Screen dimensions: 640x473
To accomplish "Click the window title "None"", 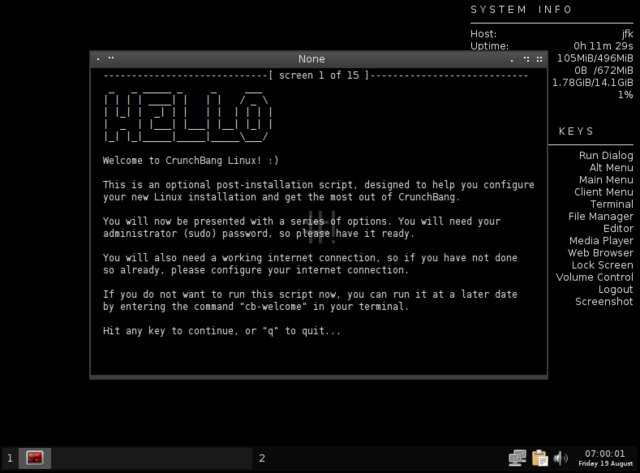I will coord(311,59).
